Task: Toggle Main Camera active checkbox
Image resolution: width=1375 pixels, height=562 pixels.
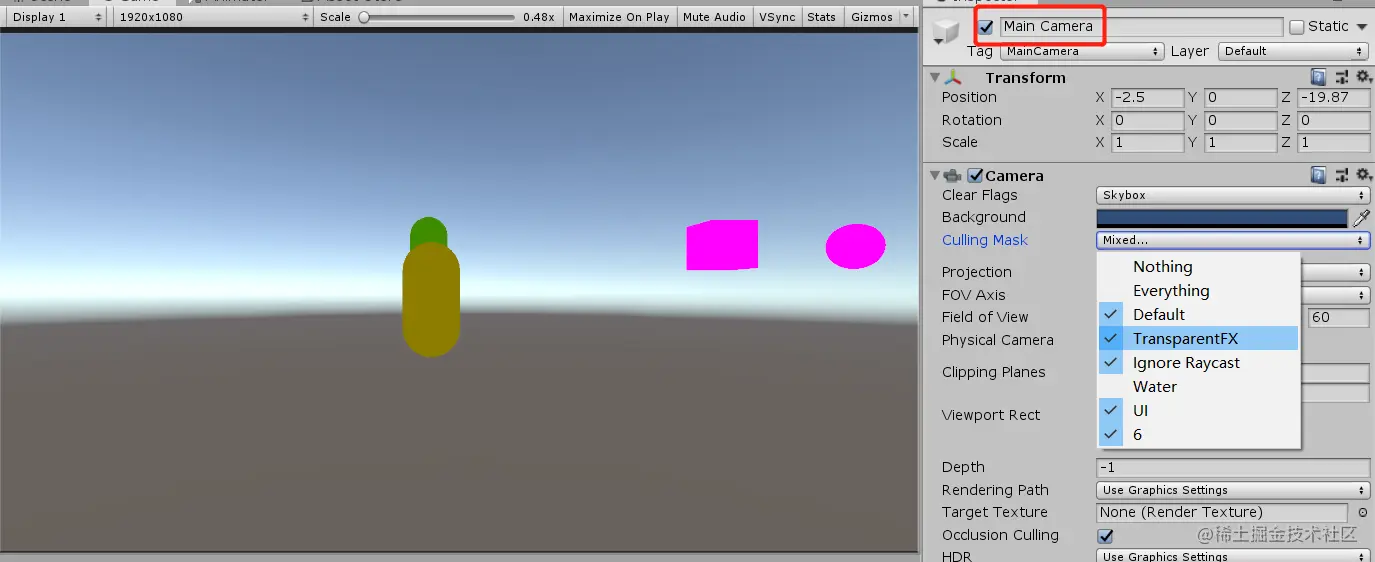Action: pos(986,27)
